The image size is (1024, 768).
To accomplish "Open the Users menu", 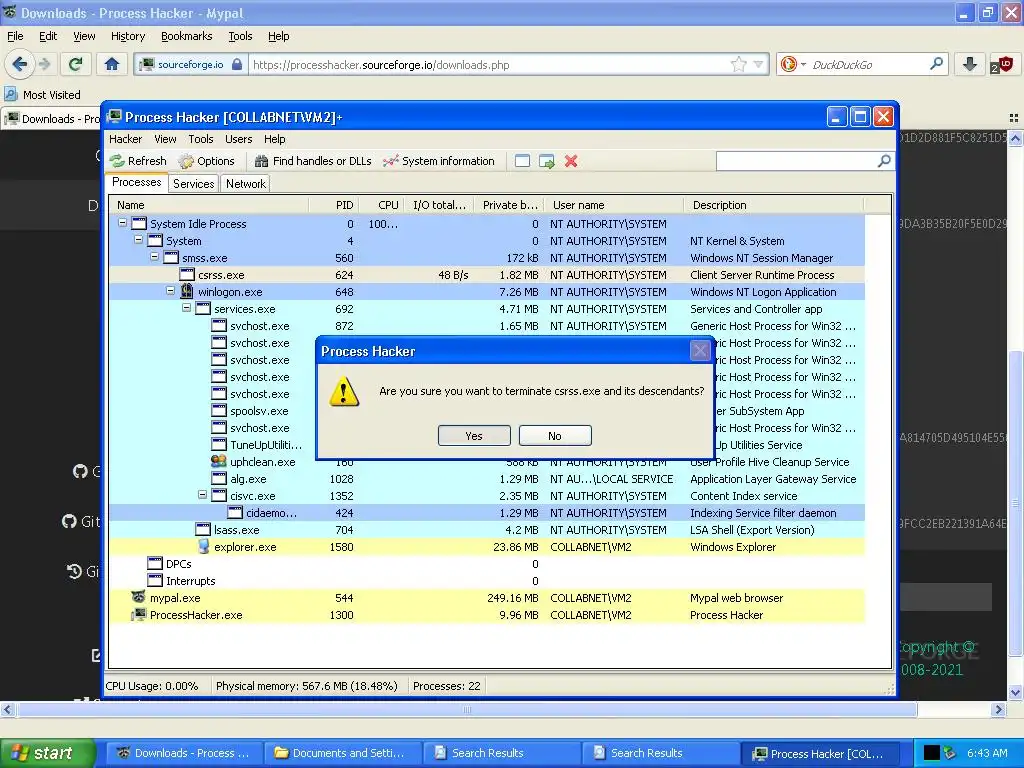I will (238, 139).
